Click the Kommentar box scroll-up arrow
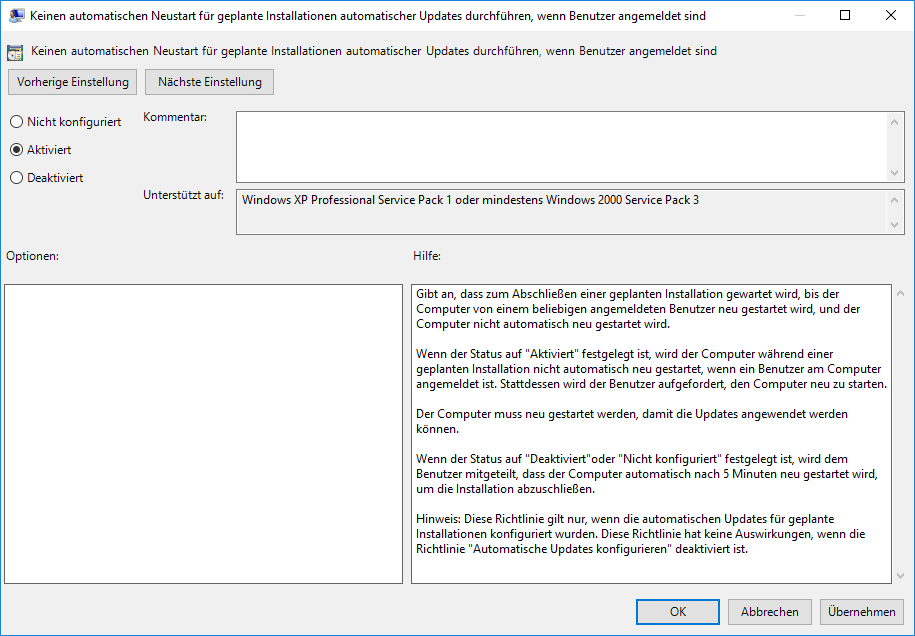Screen dimensions: 915x636 pos(895,121)
